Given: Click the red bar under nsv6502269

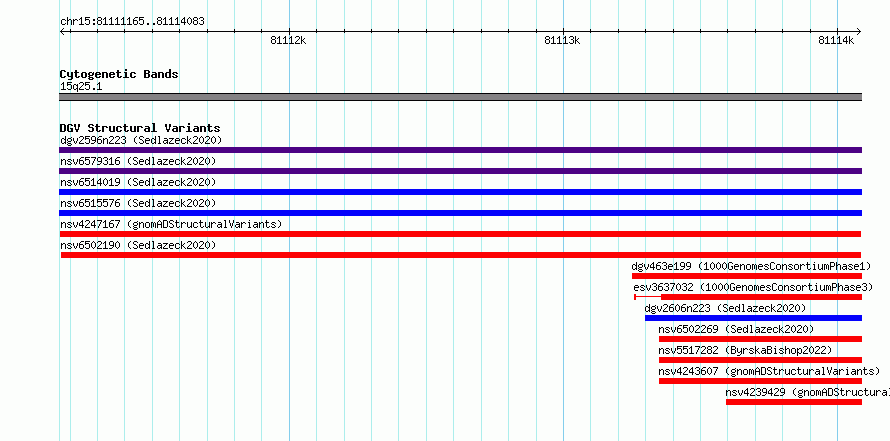Looking at the screenshot, I should (x=760, y=339).
